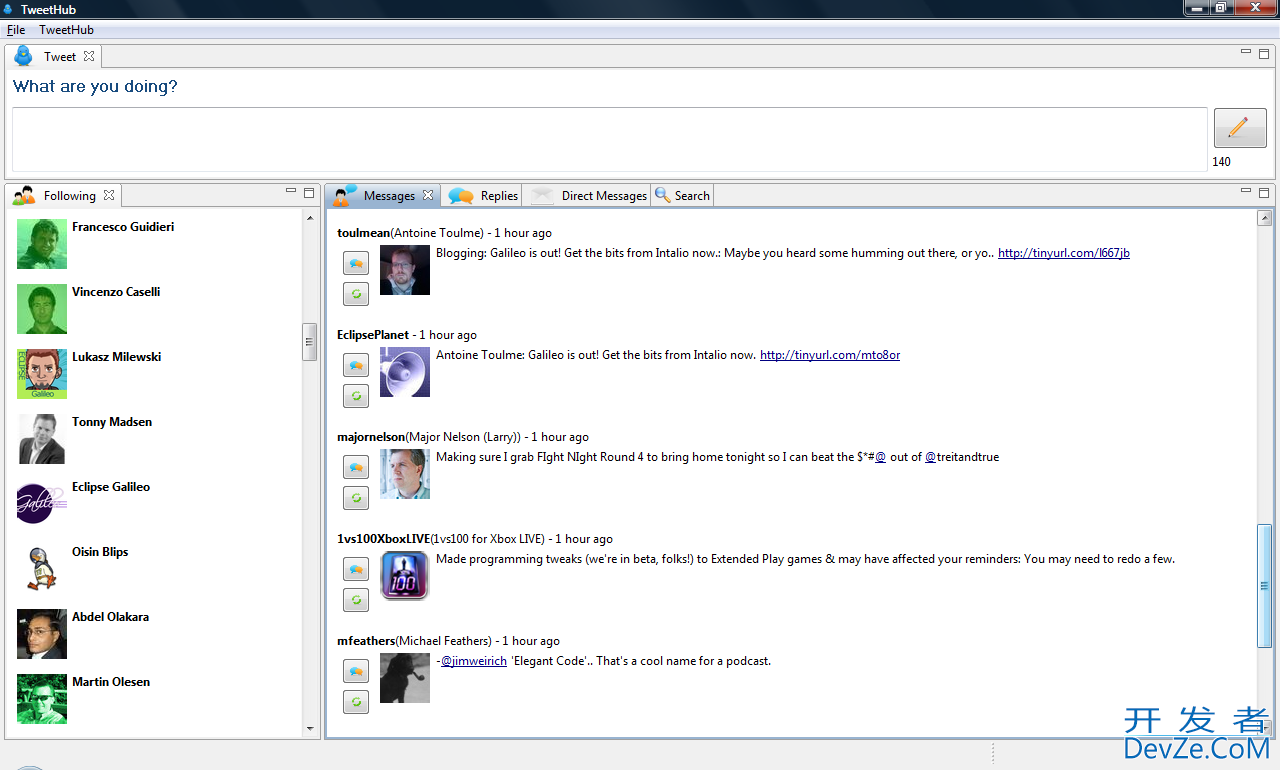Click the EclipsePlanet username
Image resolution: width=1280 pixels, height=770 pixels.
click(x=373, y=335)
